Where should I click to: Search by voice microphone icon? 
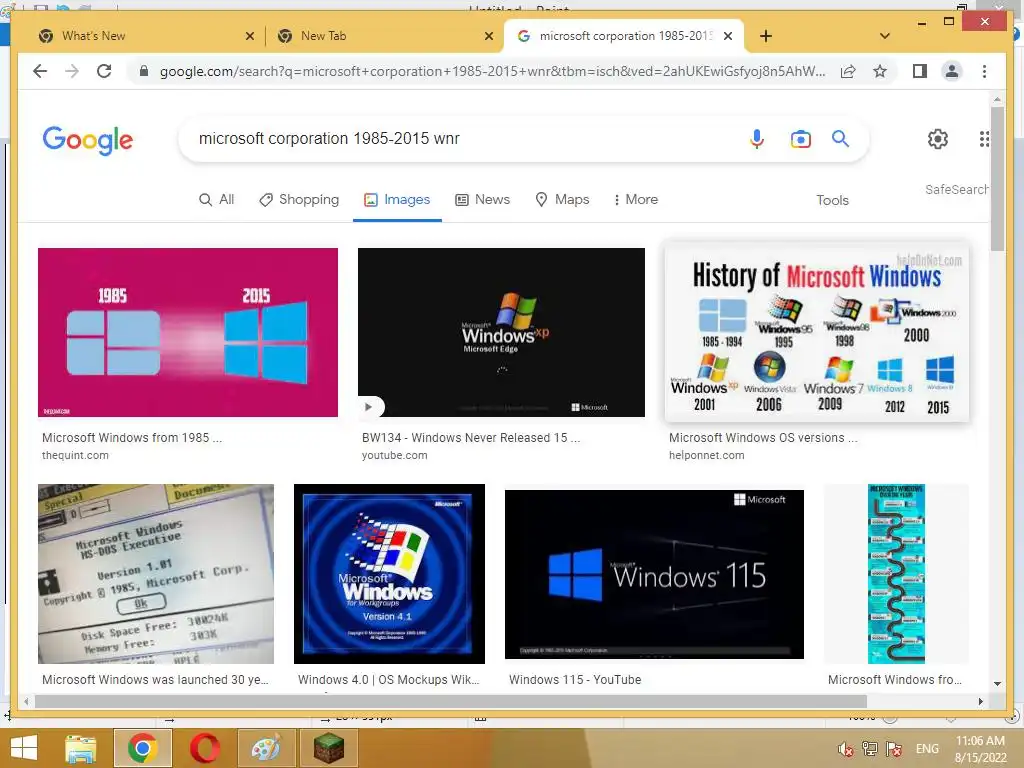coord(756,138)
